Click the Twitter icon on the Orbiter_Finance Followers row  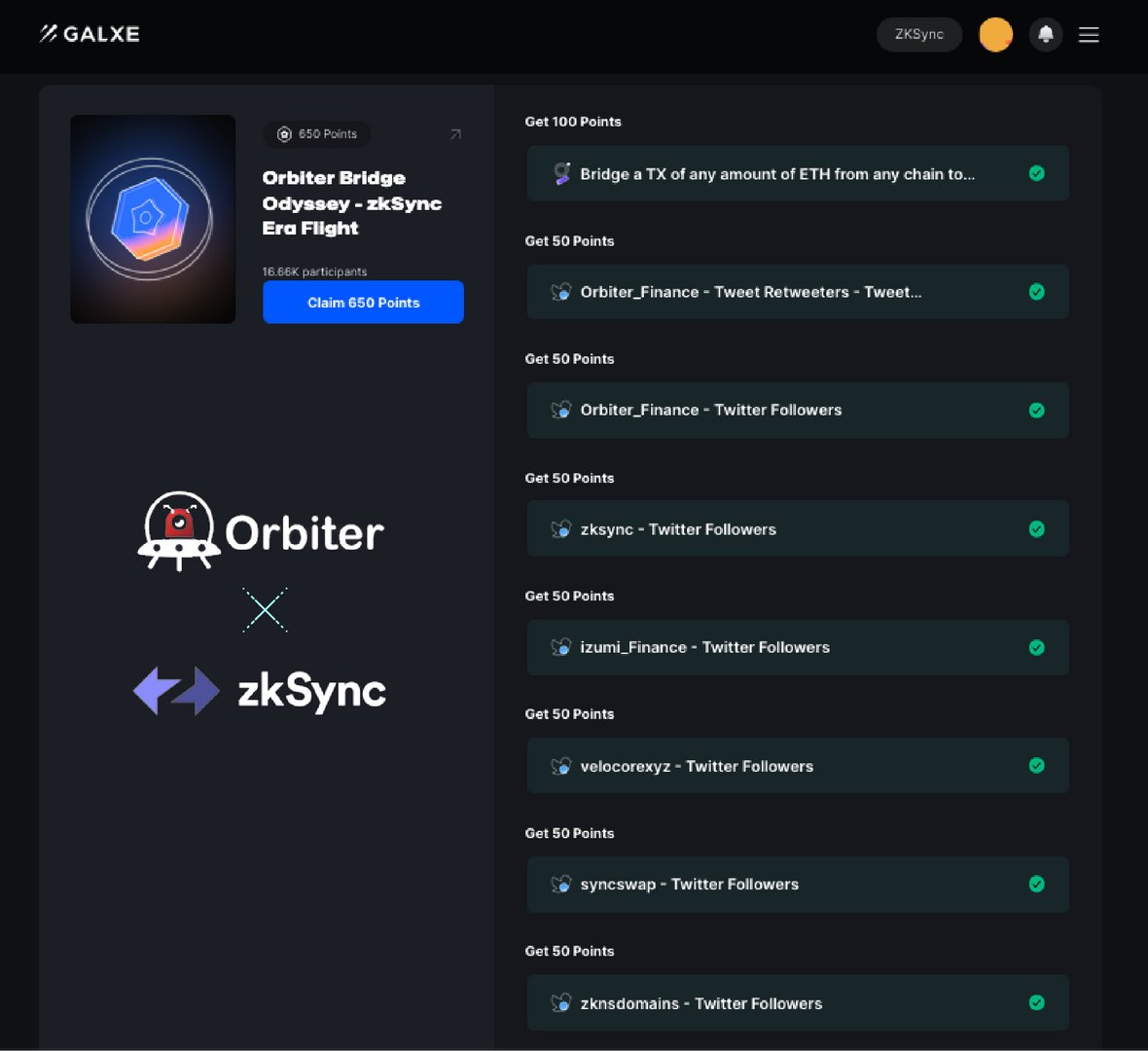(x=560, y=410)
